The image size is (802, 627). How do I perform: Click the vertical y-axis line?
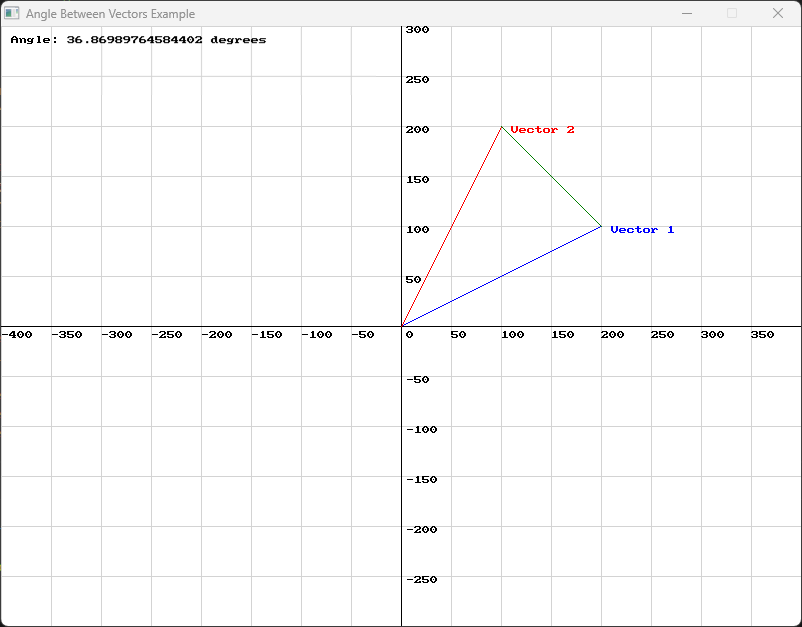403,450
